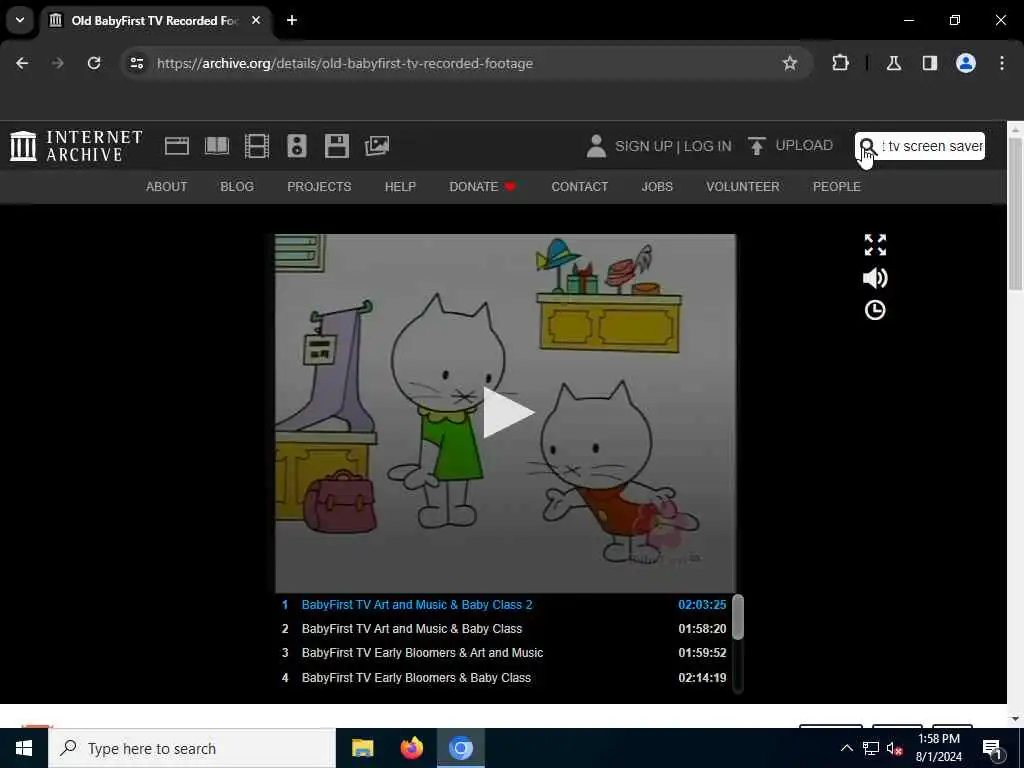Open the Internet Archive home logo

point(76,146)
